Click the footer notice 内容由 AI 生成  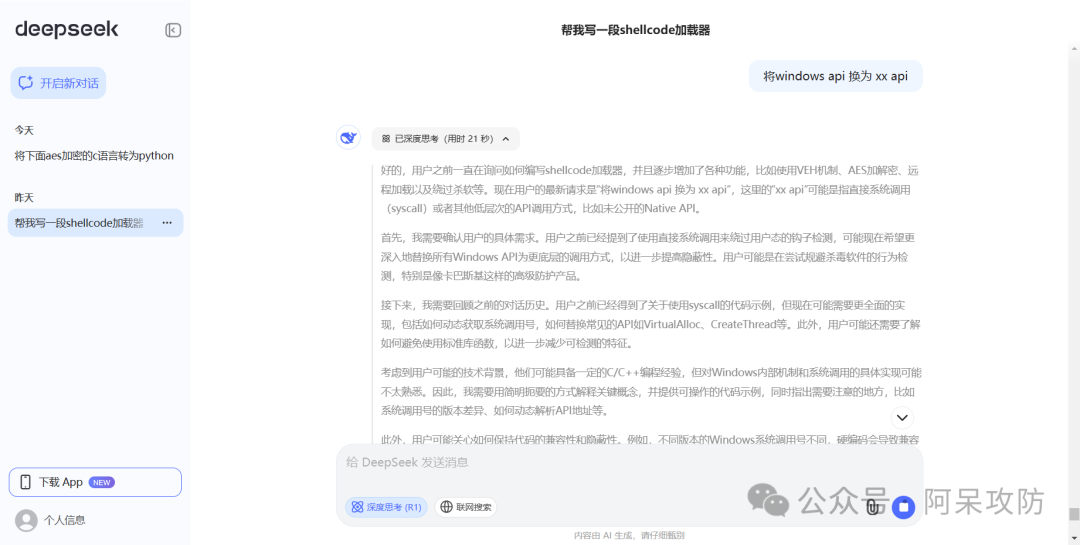pos(629,535)
